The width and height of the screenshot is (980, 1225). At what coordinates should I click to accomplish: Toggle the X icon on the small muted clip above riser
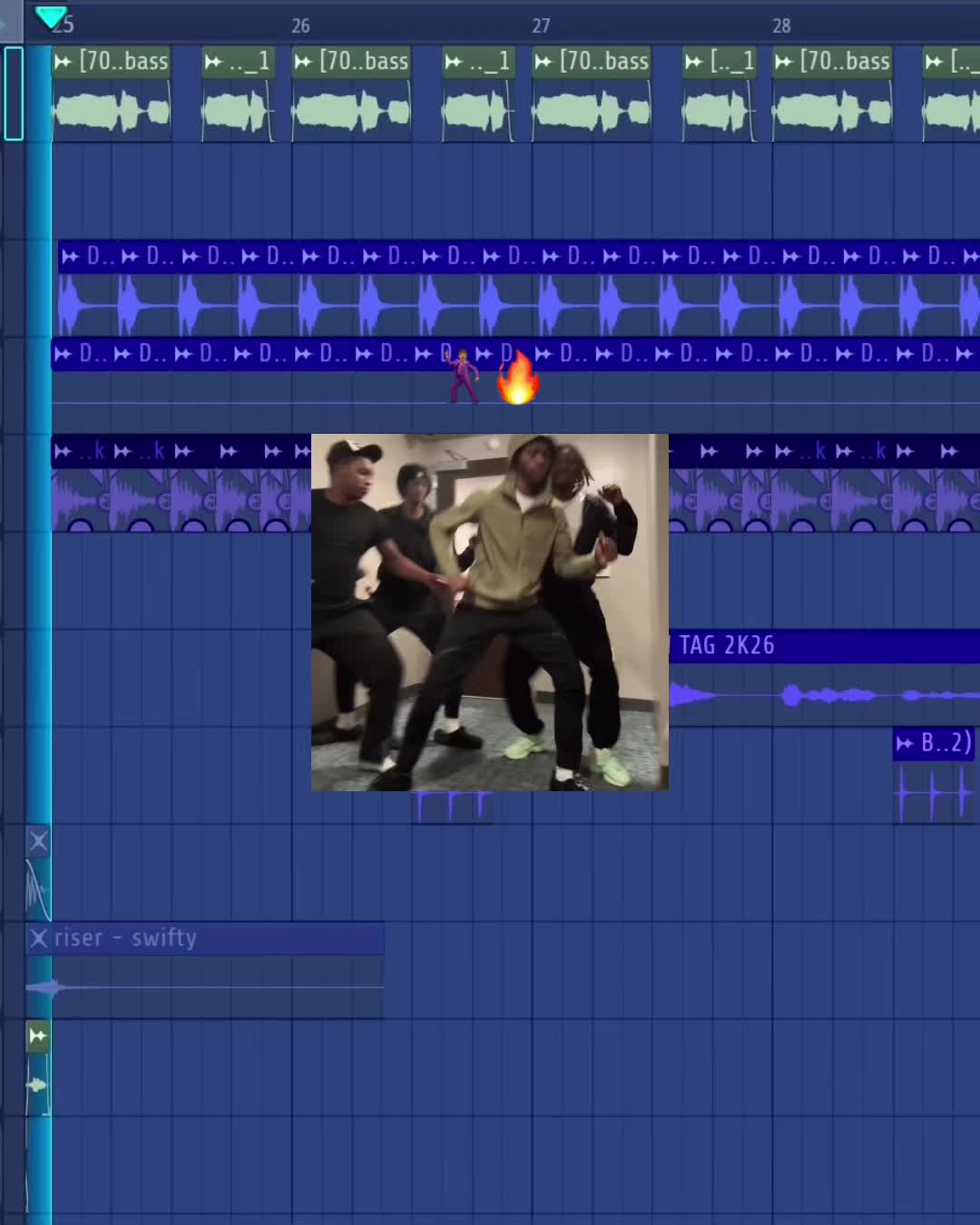38,841
